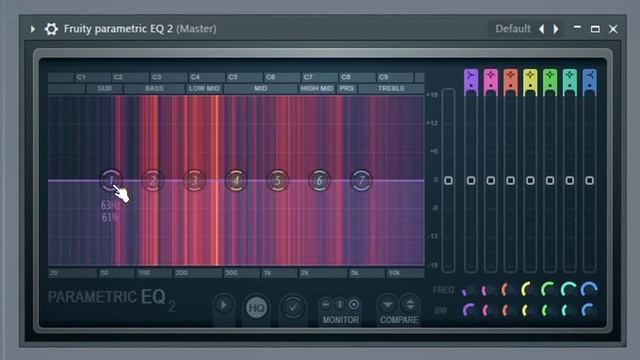Click the COMPARE down arrow store button

(x=388, y=304)
